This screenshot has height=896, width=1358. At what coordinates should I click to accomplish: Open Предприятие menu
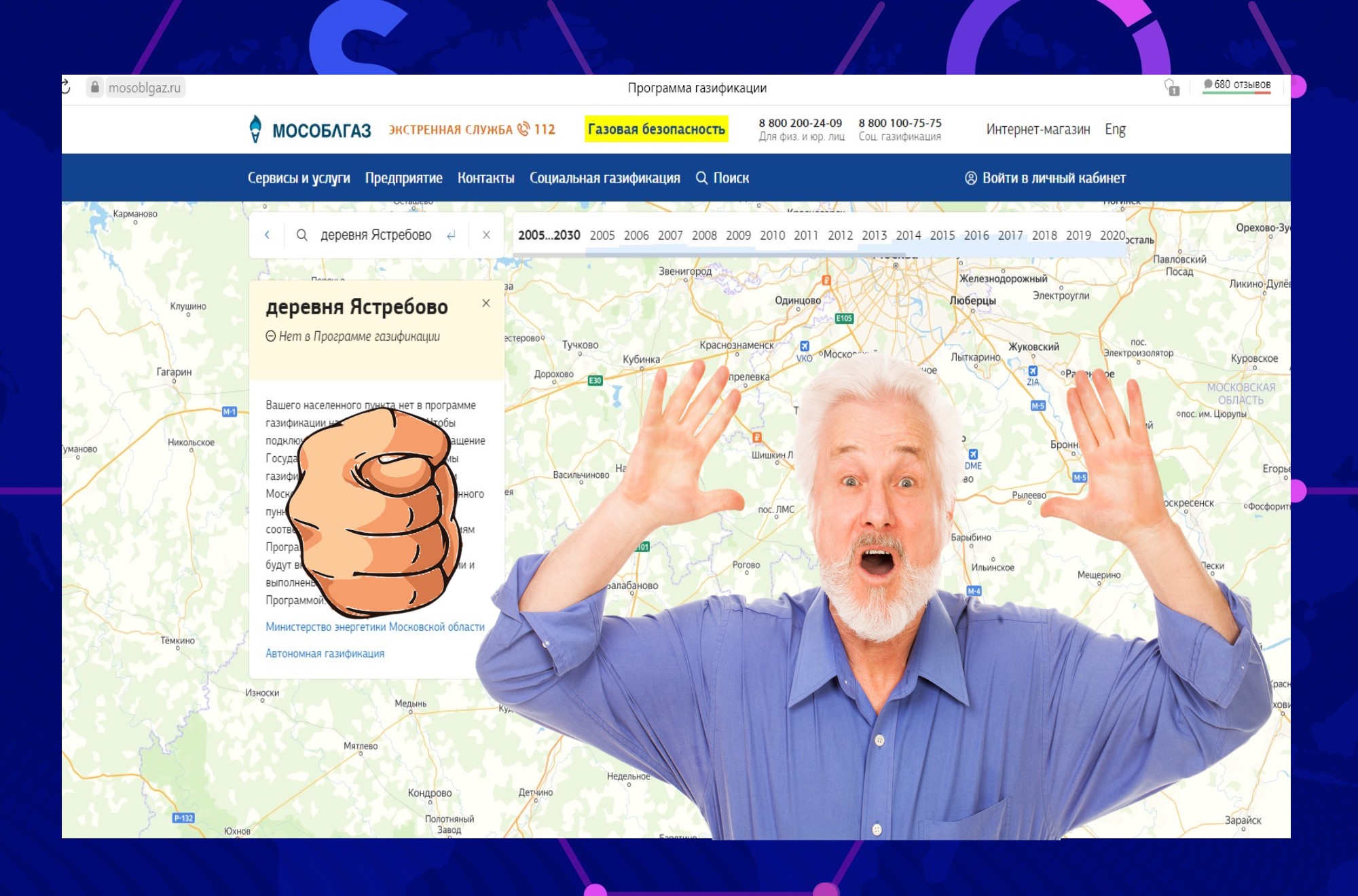tap(403, 178)
